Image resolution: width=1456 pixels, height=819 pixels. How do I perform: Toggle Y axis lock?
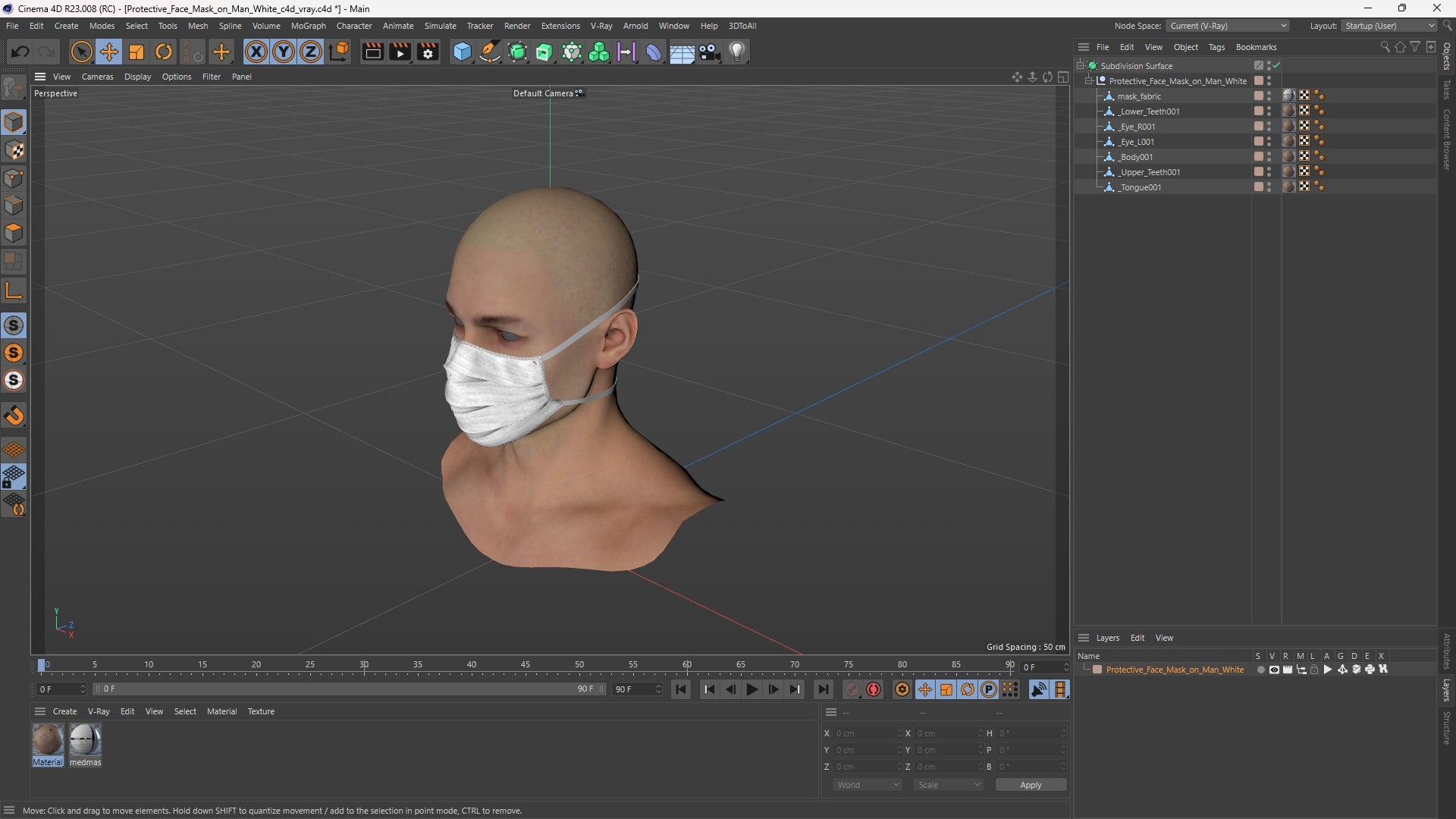(284, 52)
